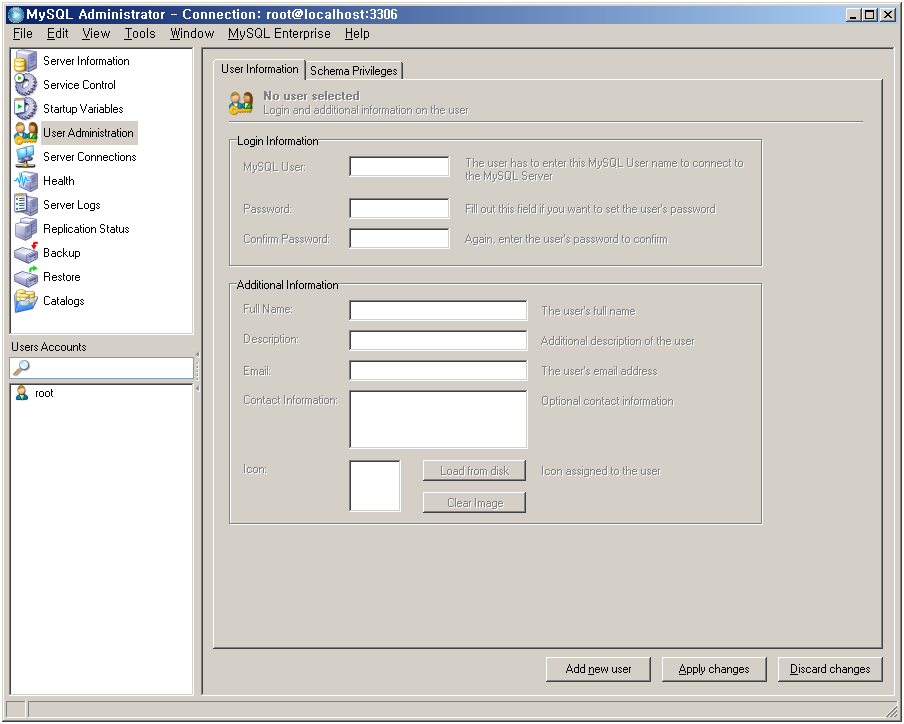Viewport: 904px width, 724px height.
Task: Click the user Icon preview box
Action: coord(375,486)
